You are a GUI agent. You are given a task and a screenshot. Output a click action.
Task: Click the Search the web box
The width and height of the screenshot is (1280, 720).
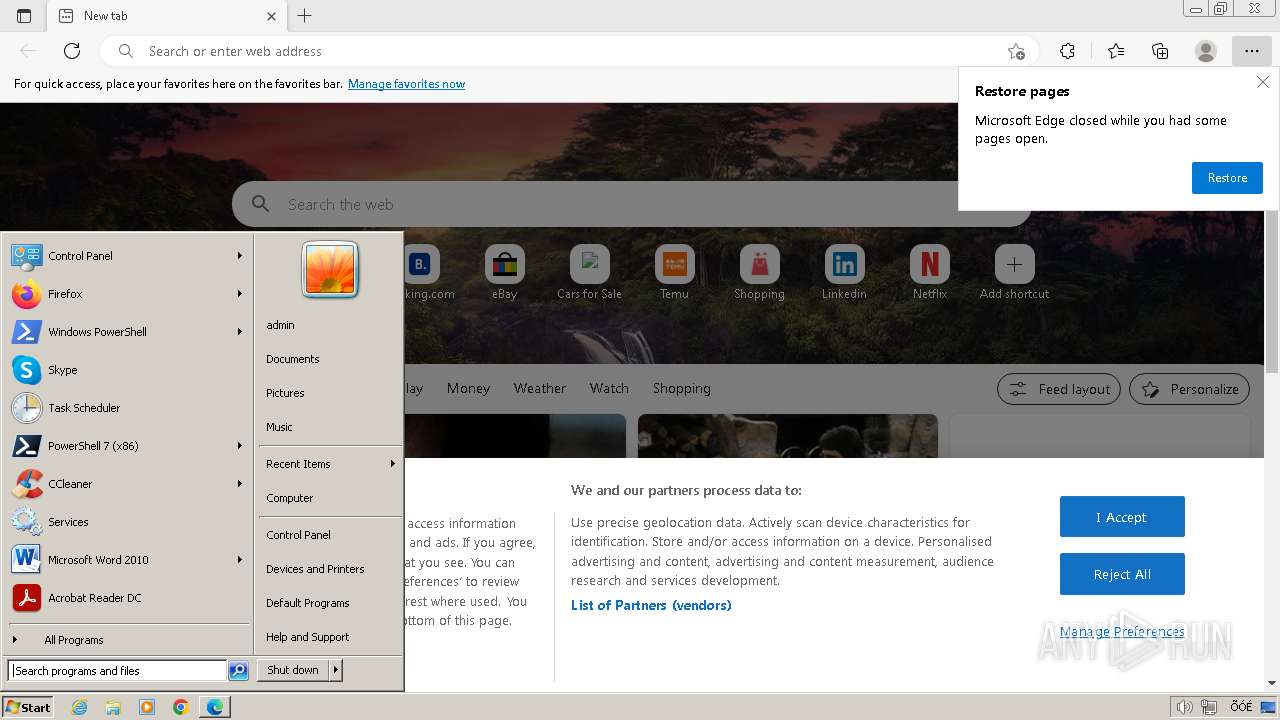pyautogui.click(x=632, y=204)
